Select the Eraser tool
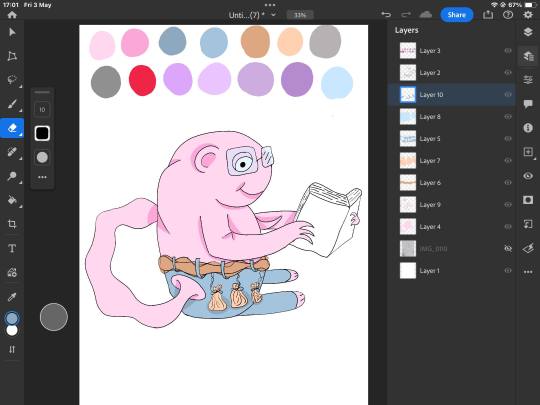The height and width of the screenshot is (405, 540). [x=12, y=128]
